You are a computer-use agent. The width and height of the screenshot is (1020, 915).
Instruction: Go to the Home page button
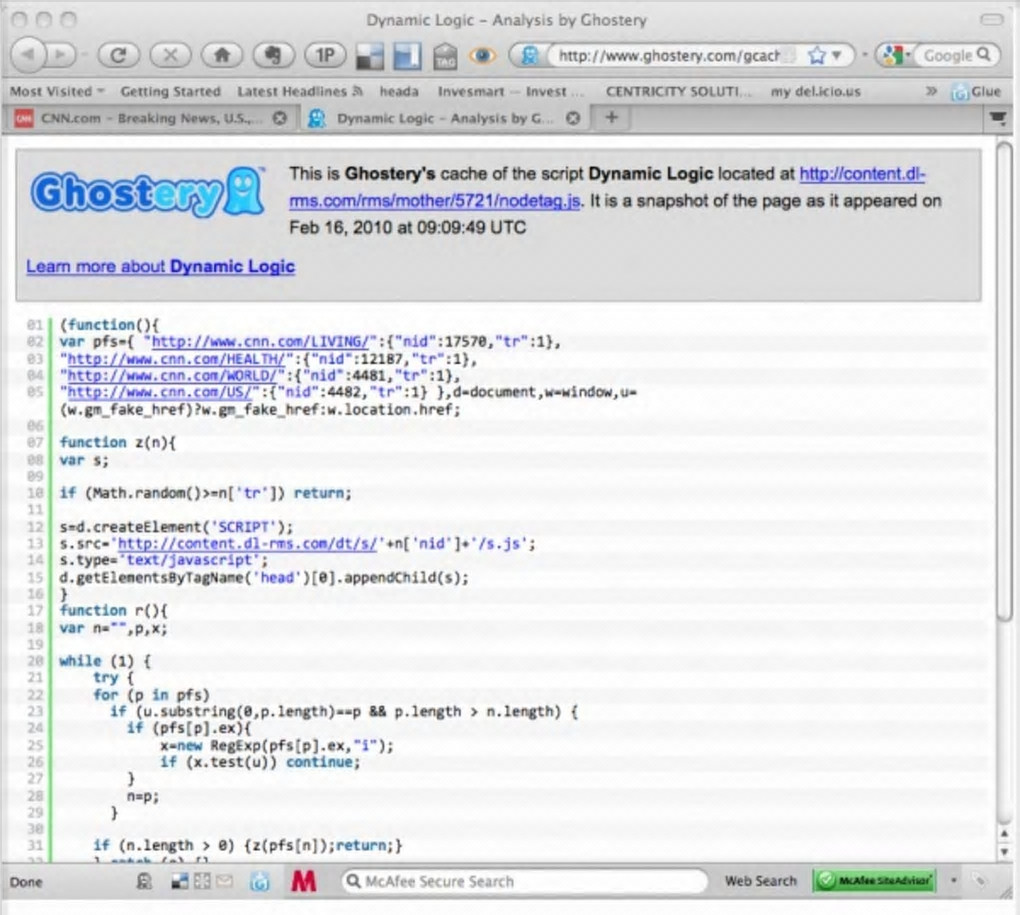coord(222,55)
